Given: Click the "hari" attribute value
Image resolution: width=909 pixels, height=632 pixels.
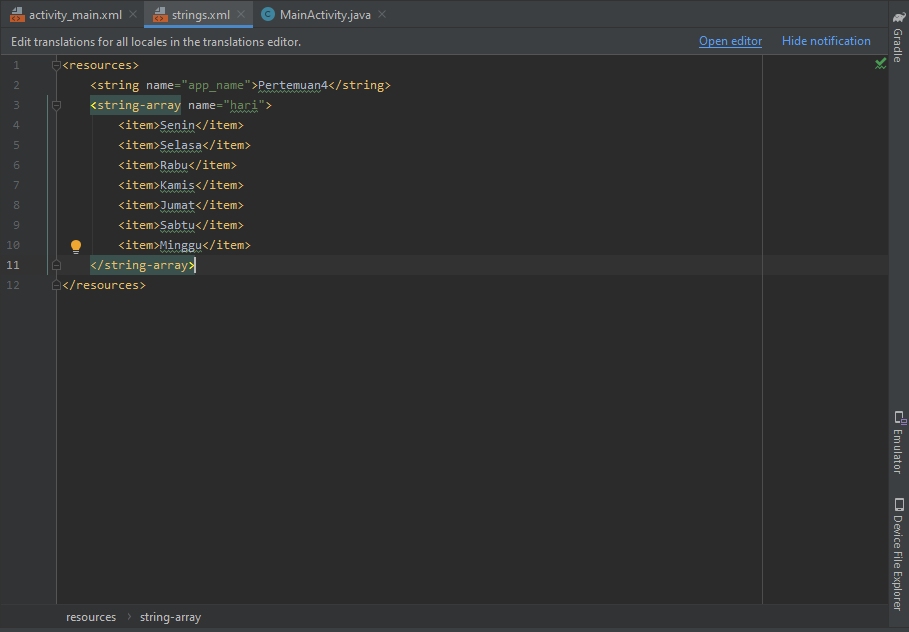Looking at the screenshot, I should (x=244, y=106).
